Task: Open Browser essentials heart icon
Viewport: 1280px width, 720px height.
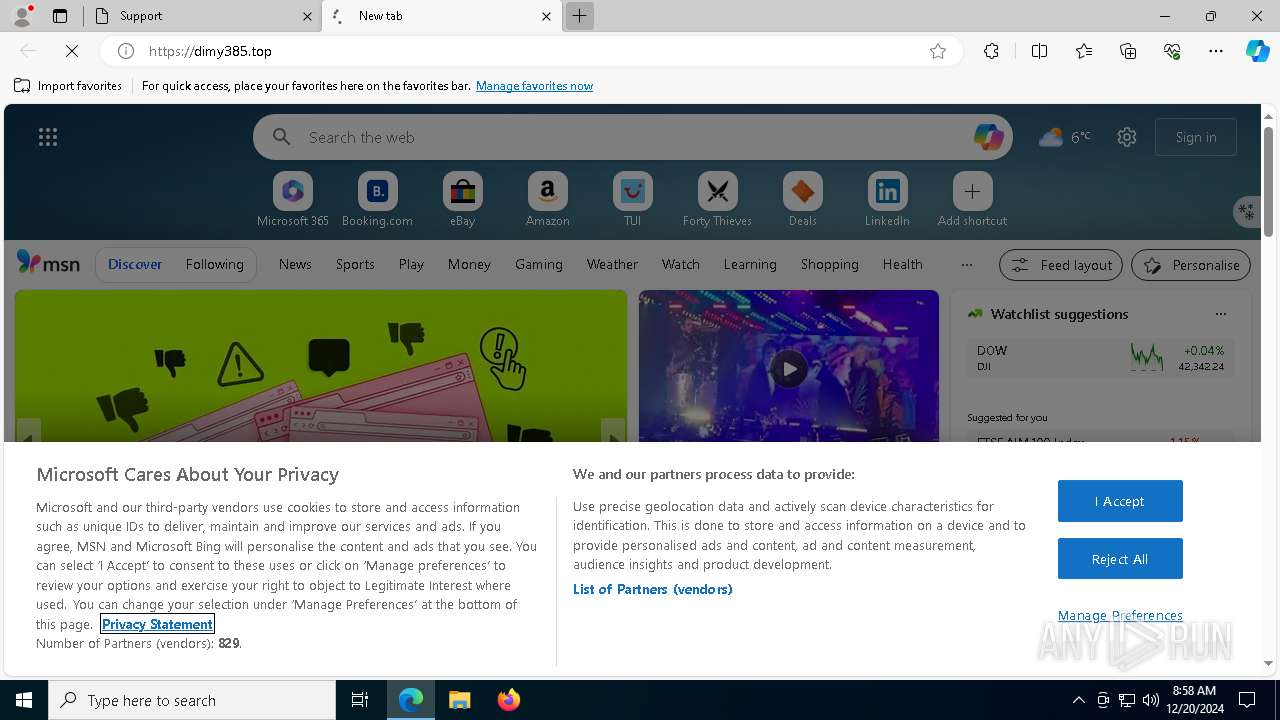Action: pyautogui.click(x=1172, y=51)
